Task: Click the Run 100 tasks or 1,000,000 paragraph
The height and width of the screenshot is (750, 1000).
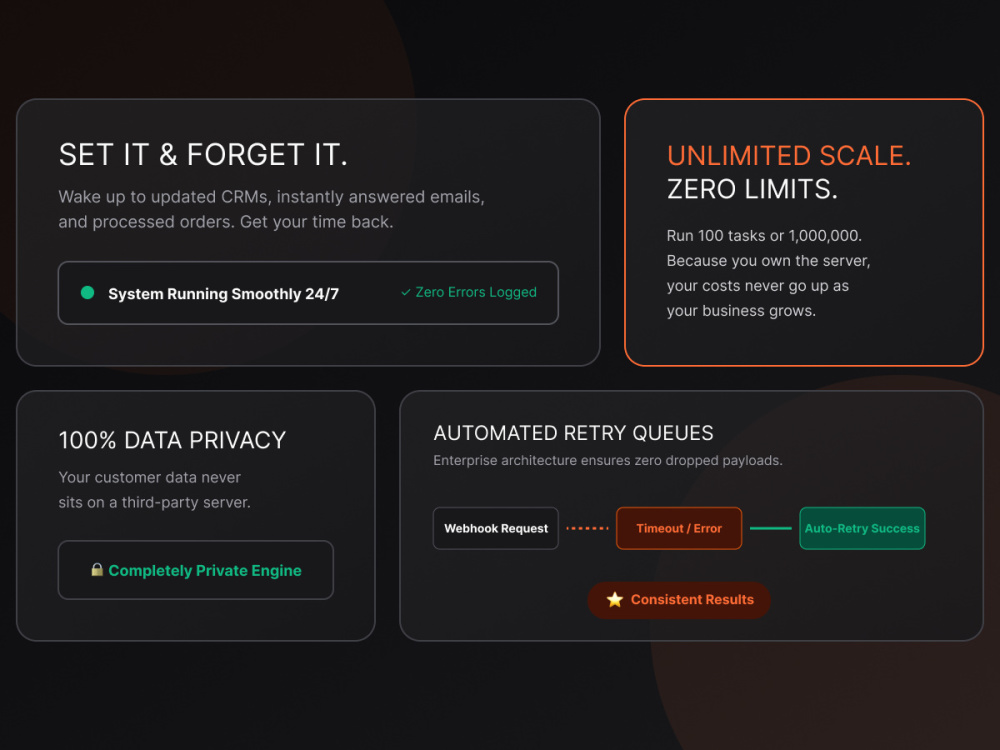Action: pos(768,273)
